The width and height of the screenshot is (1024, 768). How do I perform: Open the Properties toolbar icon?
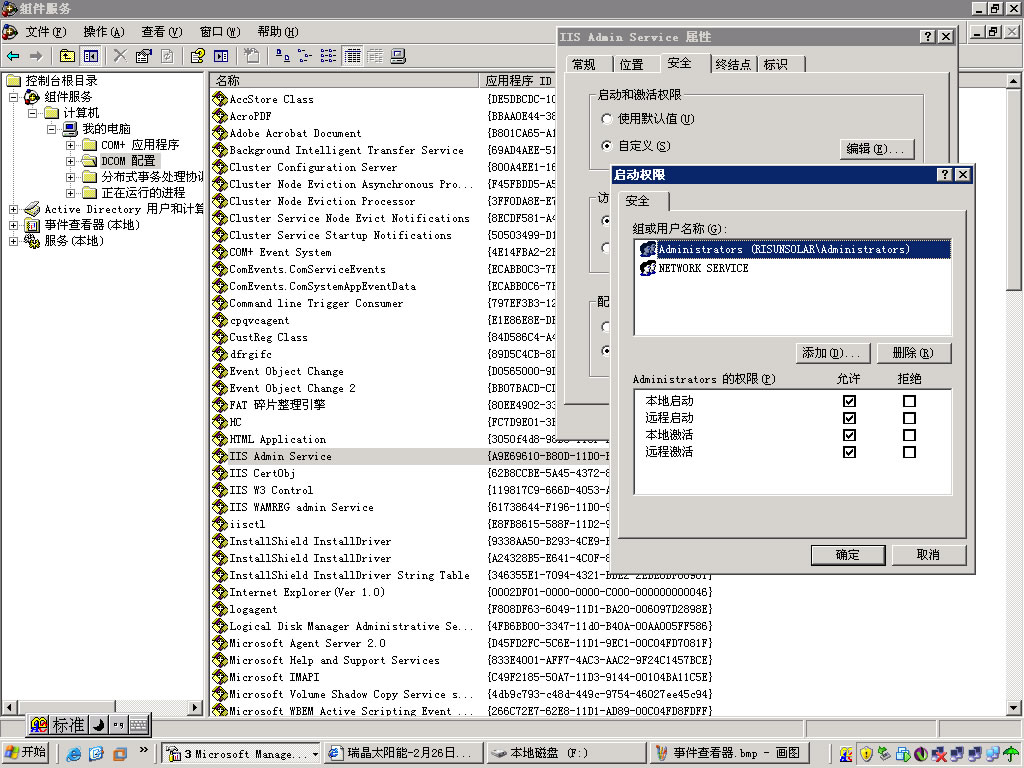point(144,56)
